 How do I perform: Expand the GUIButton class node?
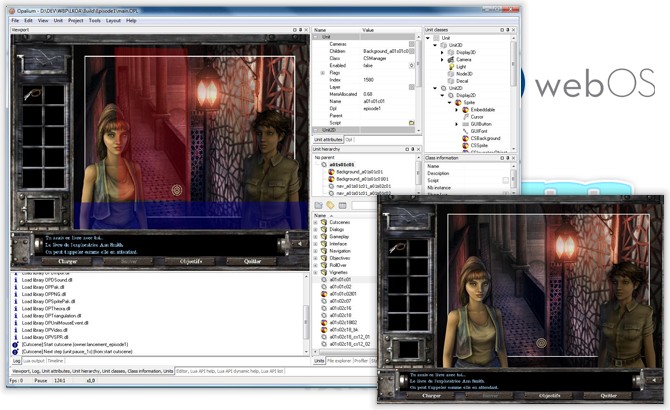(457, 124)
